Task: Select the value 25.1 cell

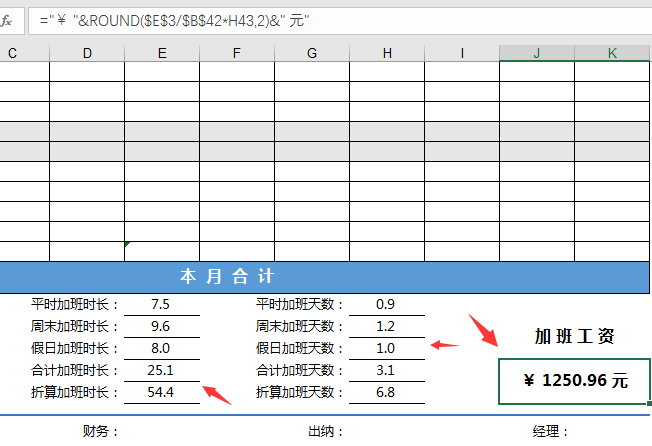Action: (x=162, y=370)
